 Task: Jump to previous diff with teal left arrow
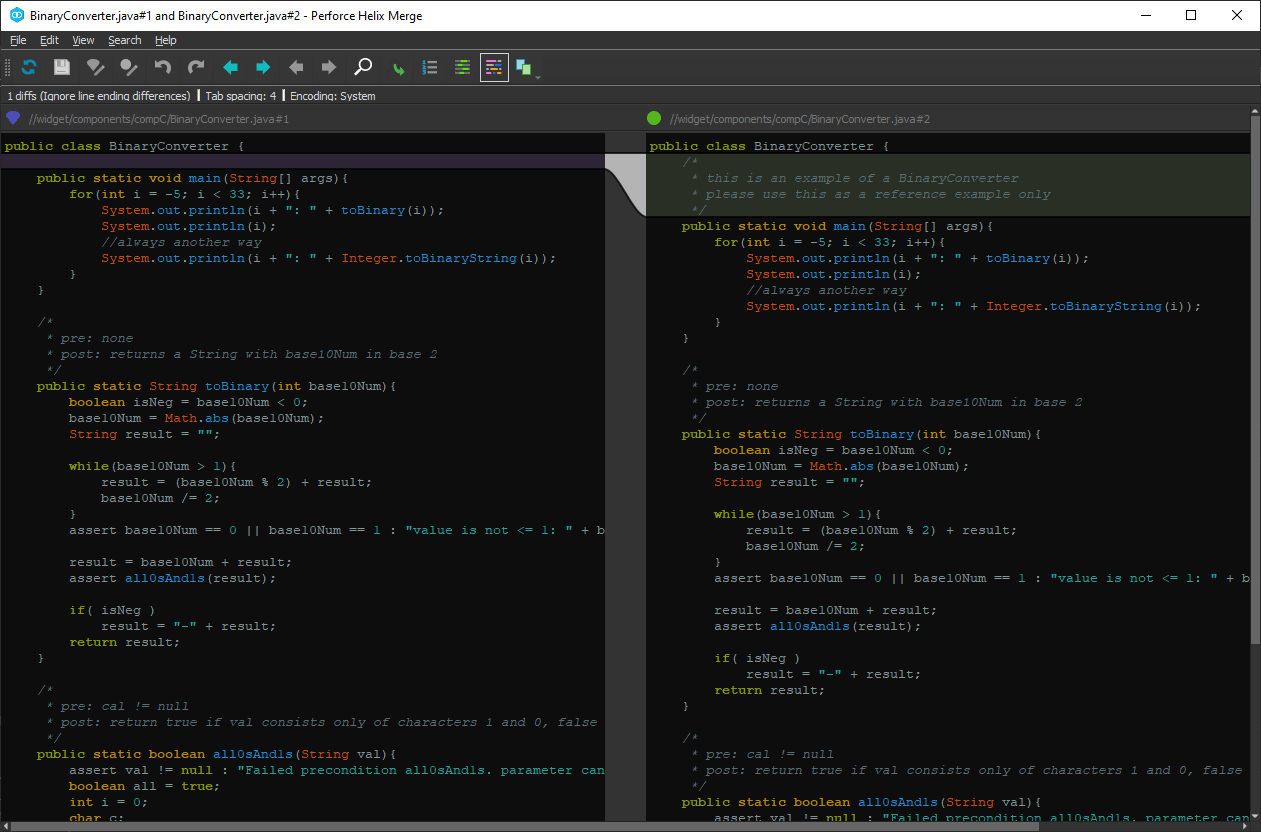click(230, 67)
